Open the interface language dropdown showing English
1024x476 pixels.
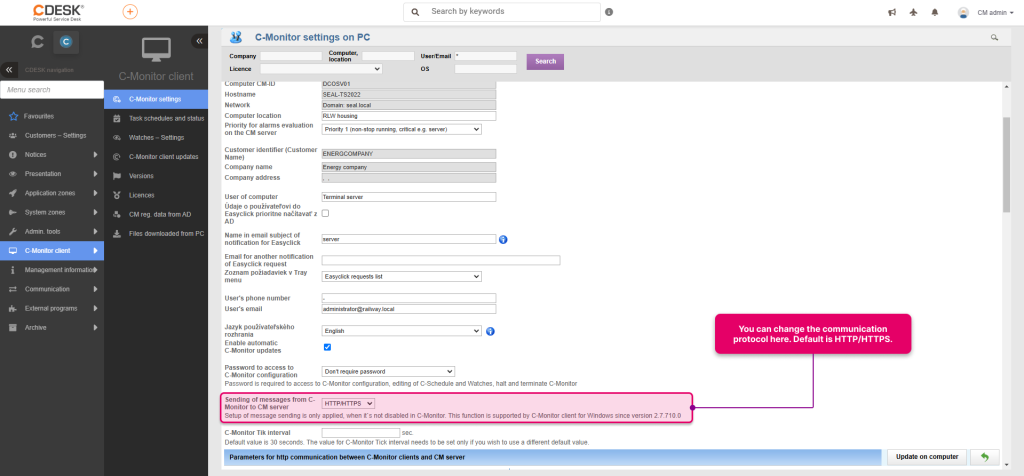[x=402, y=331]
